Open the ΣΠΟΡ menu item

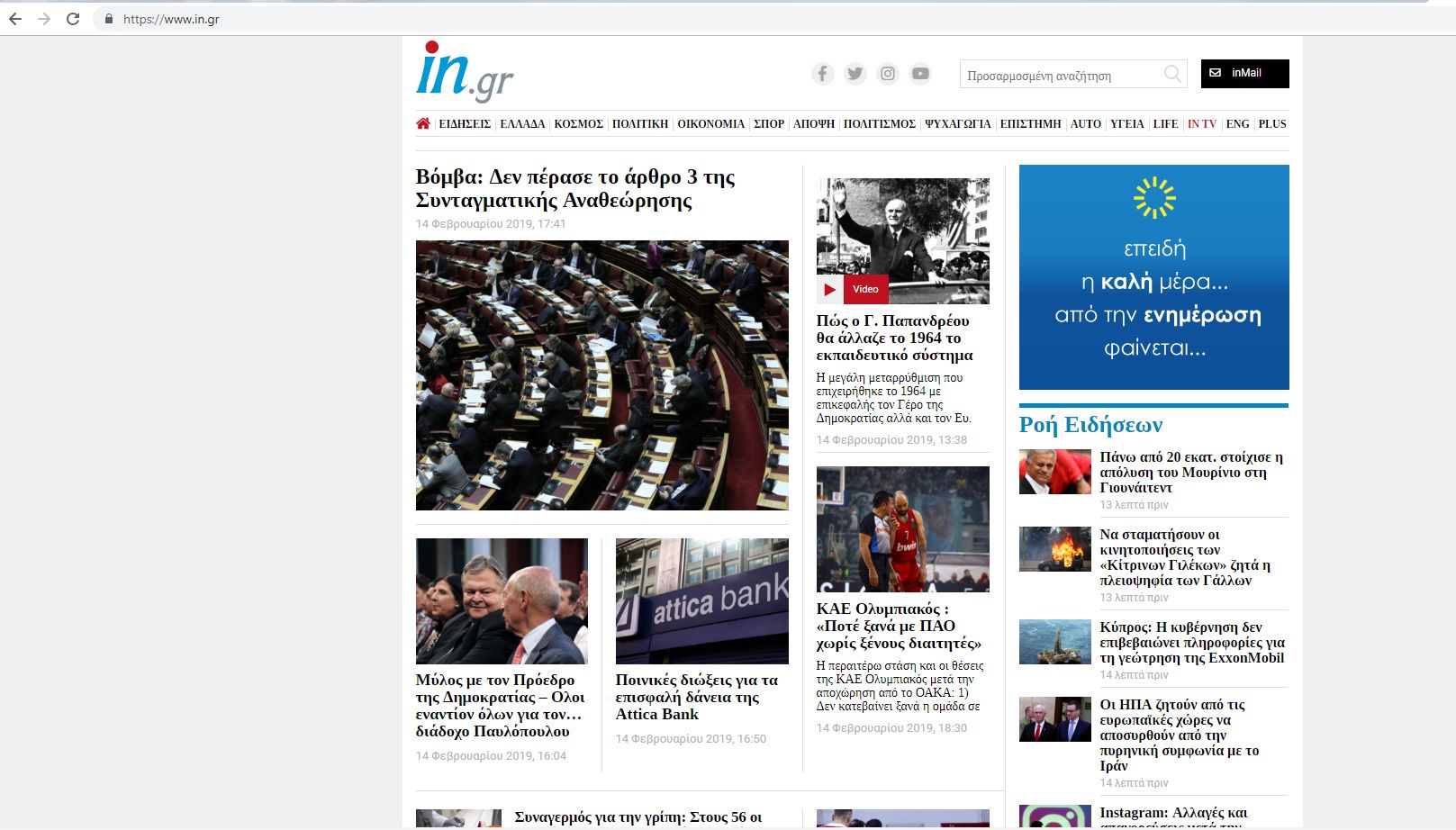pyautogui.click(x=769, y=124)
